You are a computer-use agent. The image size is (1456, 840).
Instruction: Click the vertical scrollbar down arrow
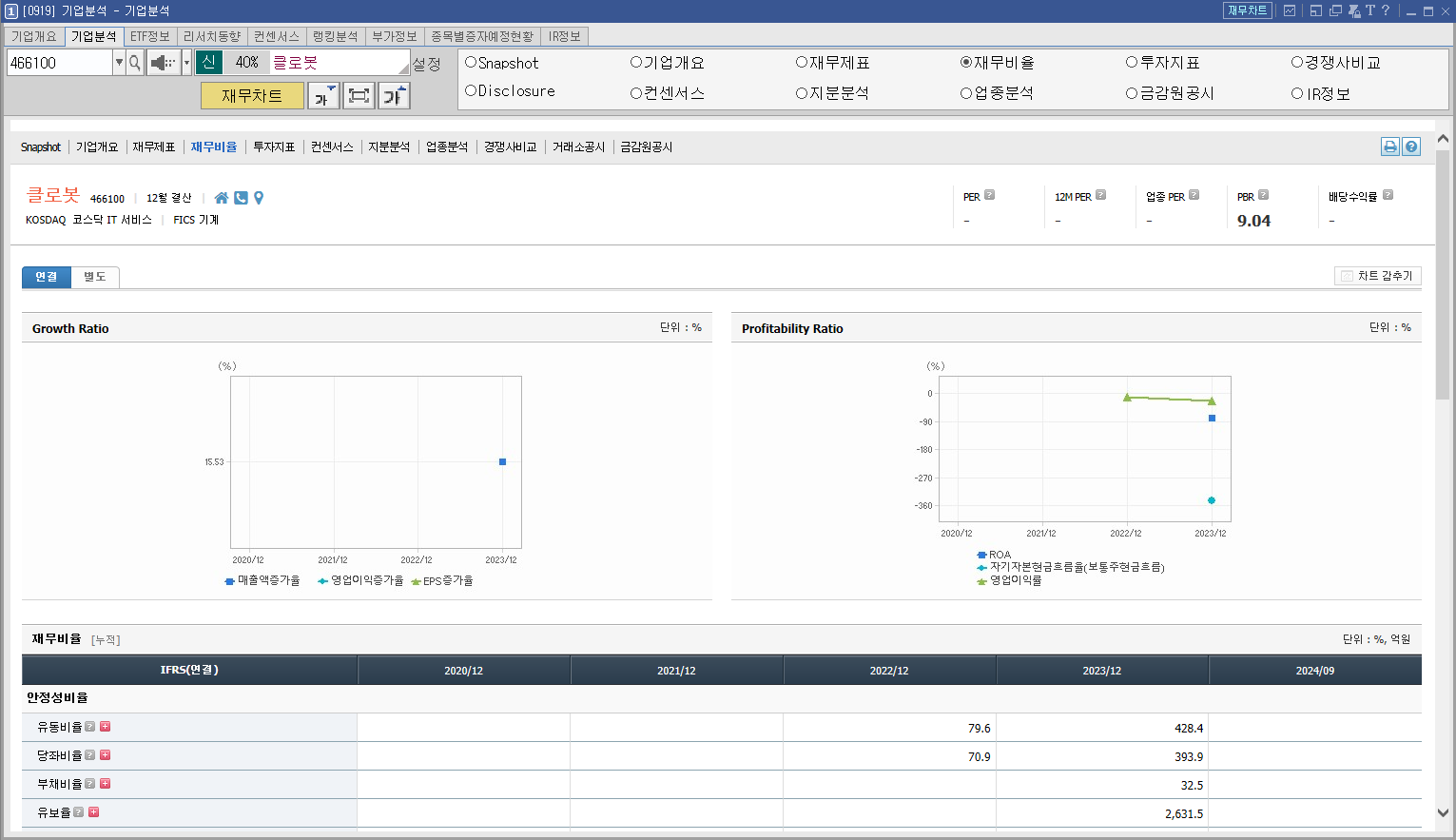pyautogui.click(x=1443, y=812)
